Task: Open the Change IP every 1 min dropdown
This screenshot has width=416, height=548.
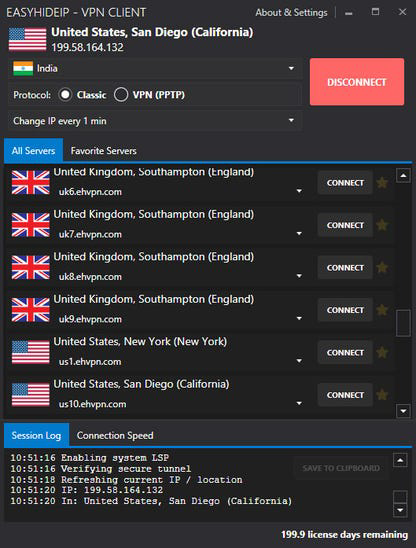Action: coord(155,121)
